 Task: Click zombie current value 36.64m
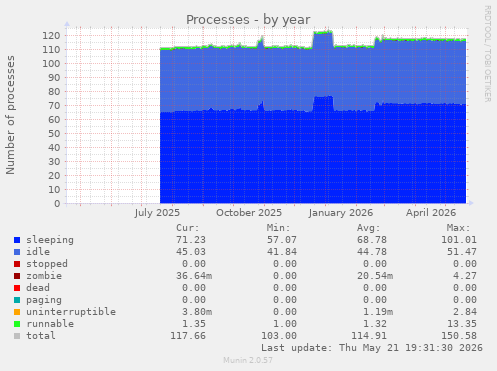tap(194, 276)
